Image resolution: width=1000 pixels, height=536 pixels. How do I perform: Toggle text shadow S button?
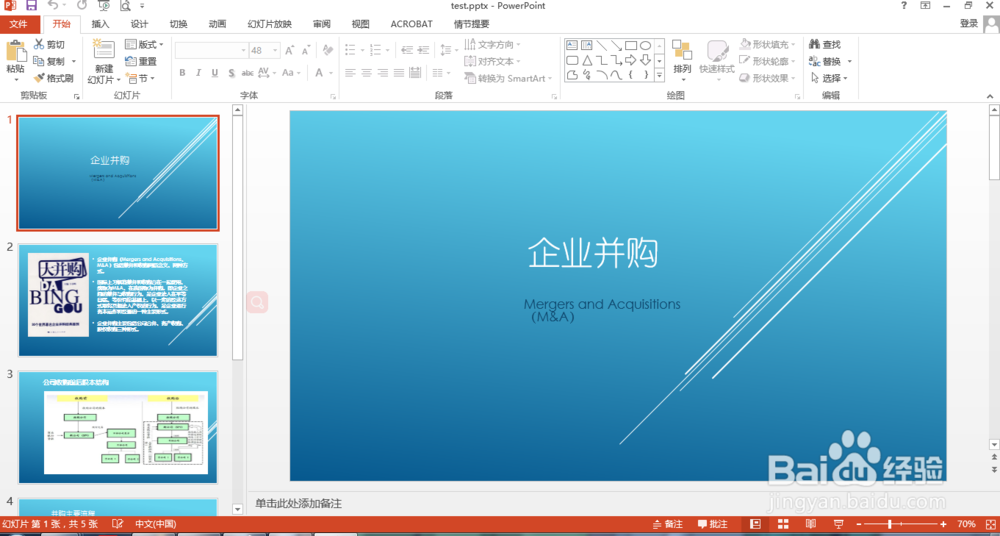click(232, 73)
